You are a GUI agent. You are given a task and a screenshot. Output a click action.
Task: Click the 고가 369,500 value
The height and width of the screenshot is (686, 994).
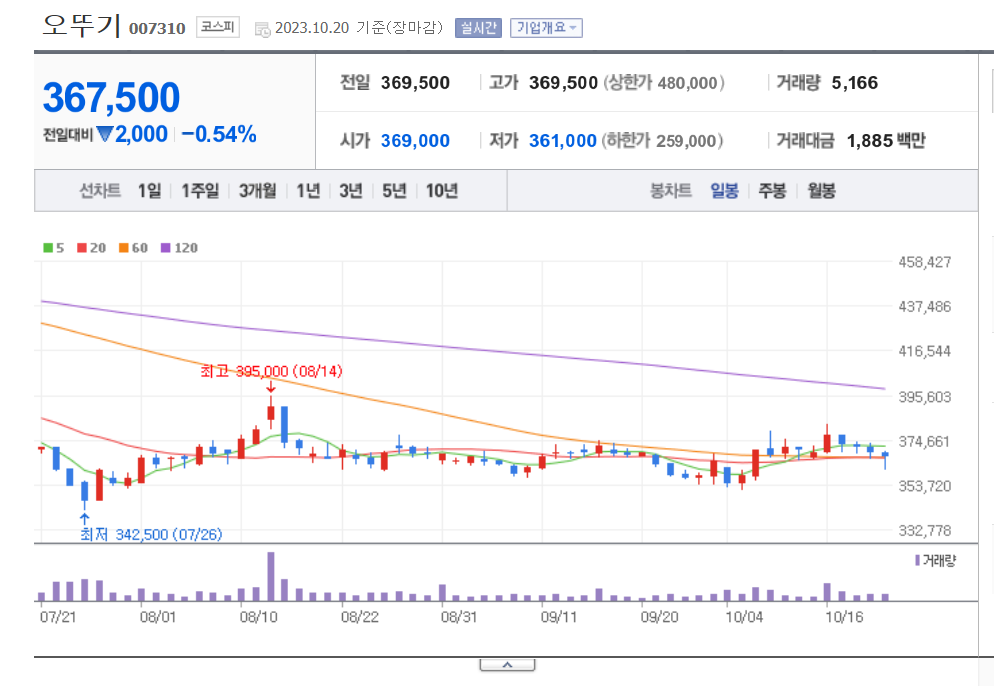point(564,83)
